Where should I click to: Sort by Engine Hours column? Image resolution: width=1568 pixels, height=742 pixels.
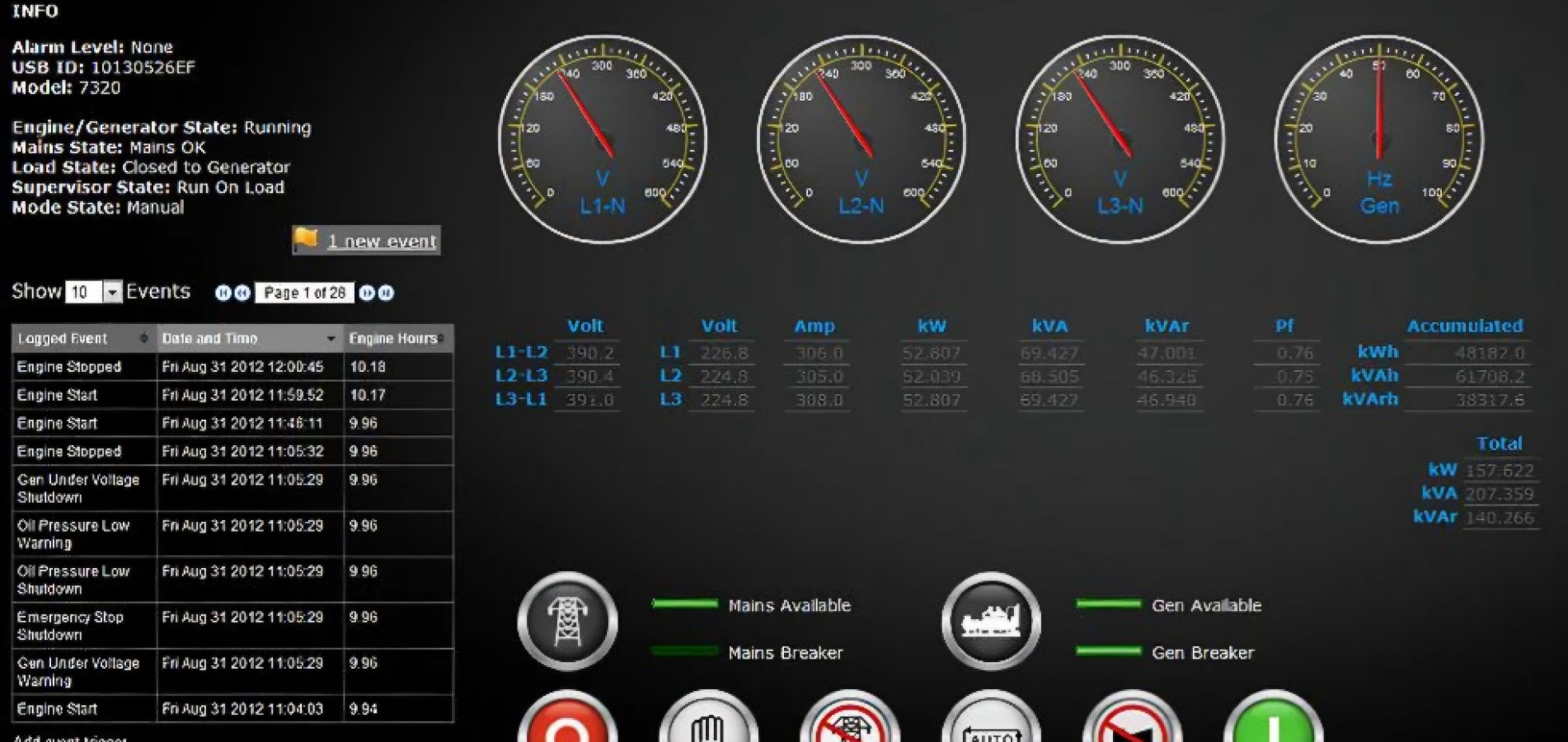coord(397,338)
